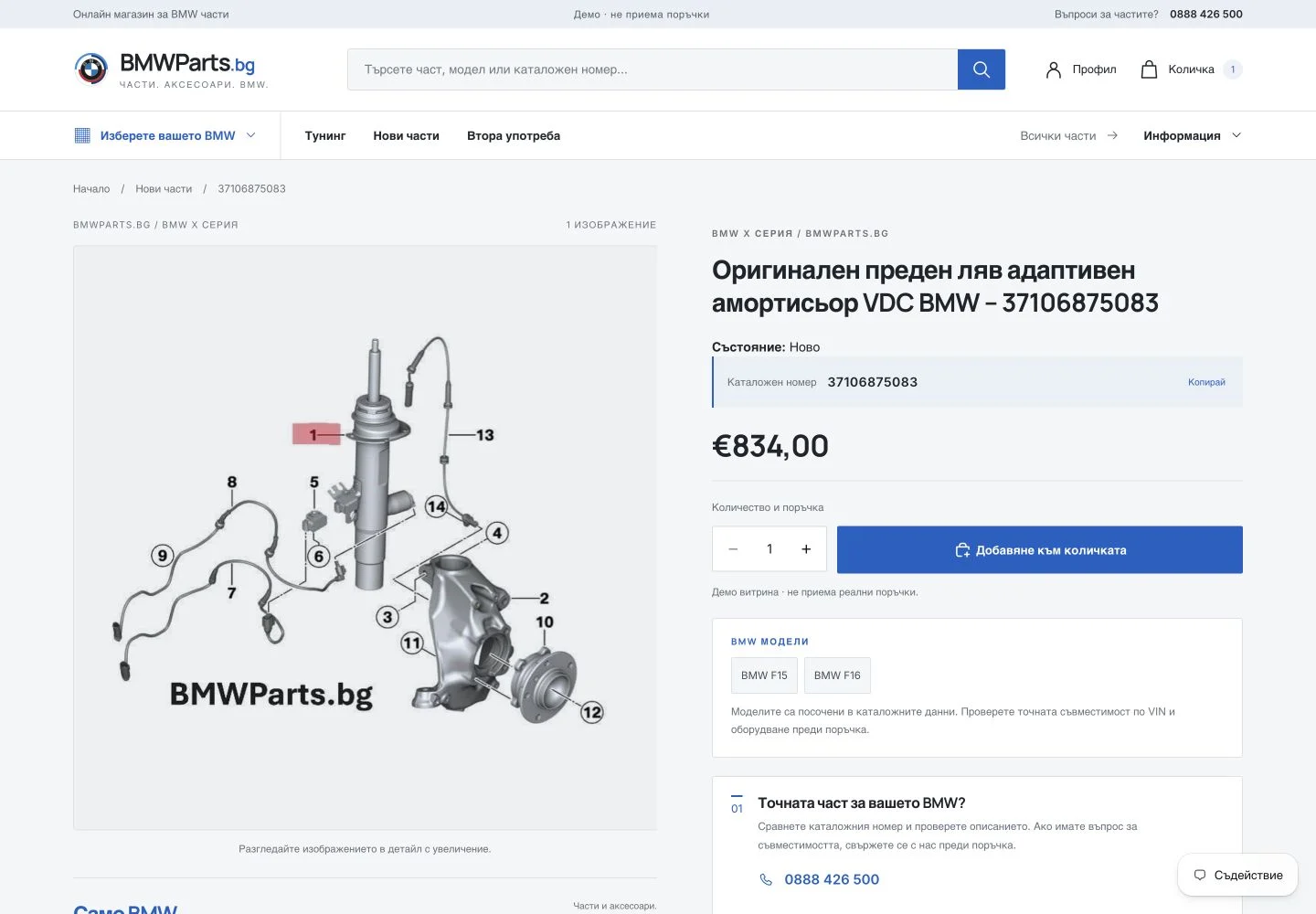This screenshot has width=1316, height=914.
Task: Click the Състояние: Ново text
Action: (766, 347)
